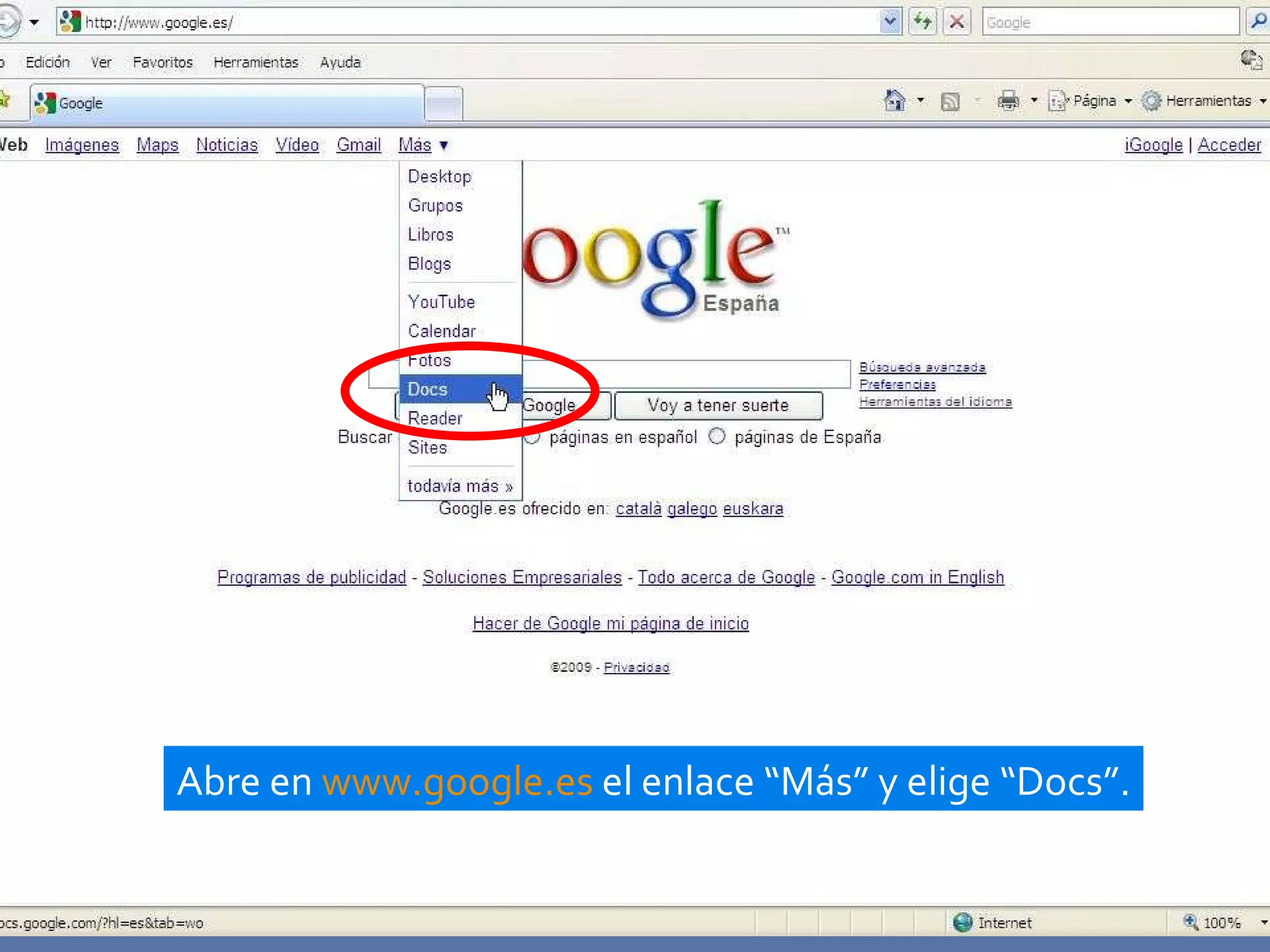
Task: Select the 'páginas de España' radio button
Action: coord(717,436)
